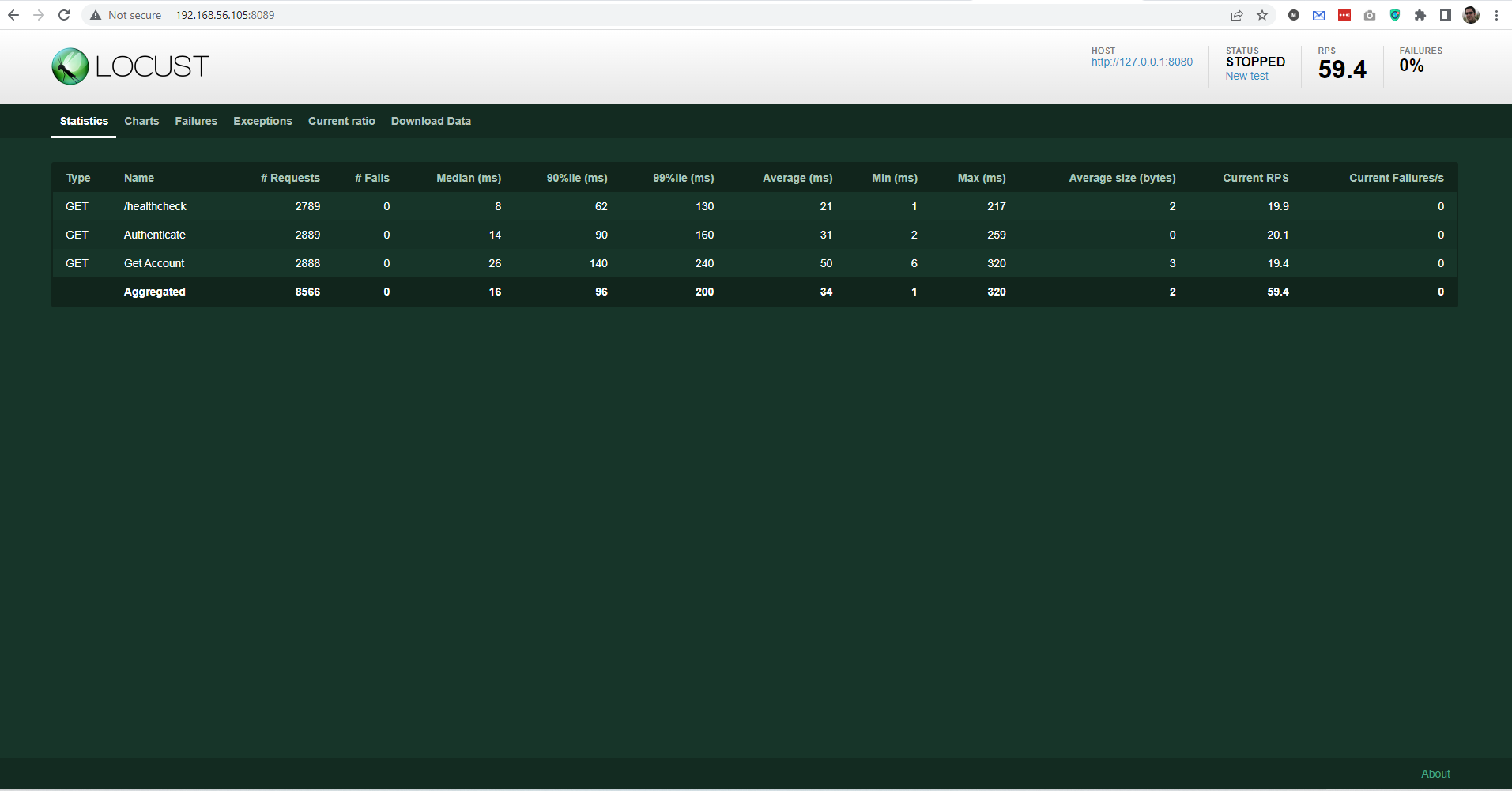Sort by Average size (bytes) header

click(1122, 178)
